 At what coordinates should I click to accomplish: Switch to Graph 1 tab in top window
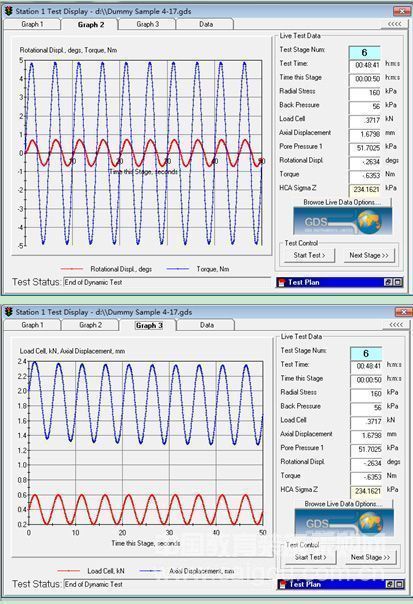32,24
